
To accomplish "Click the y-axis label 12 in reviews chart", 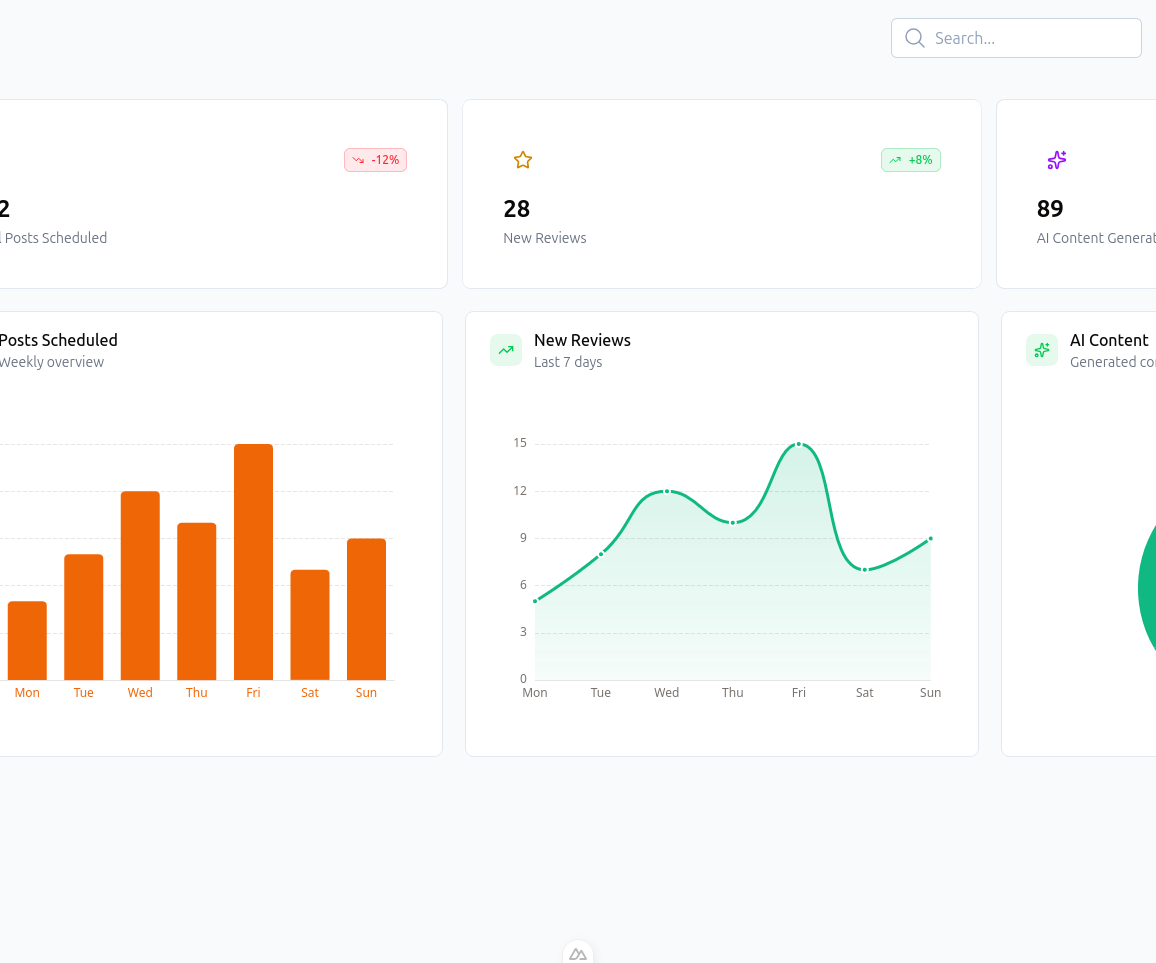I will [x=520, y=491].
